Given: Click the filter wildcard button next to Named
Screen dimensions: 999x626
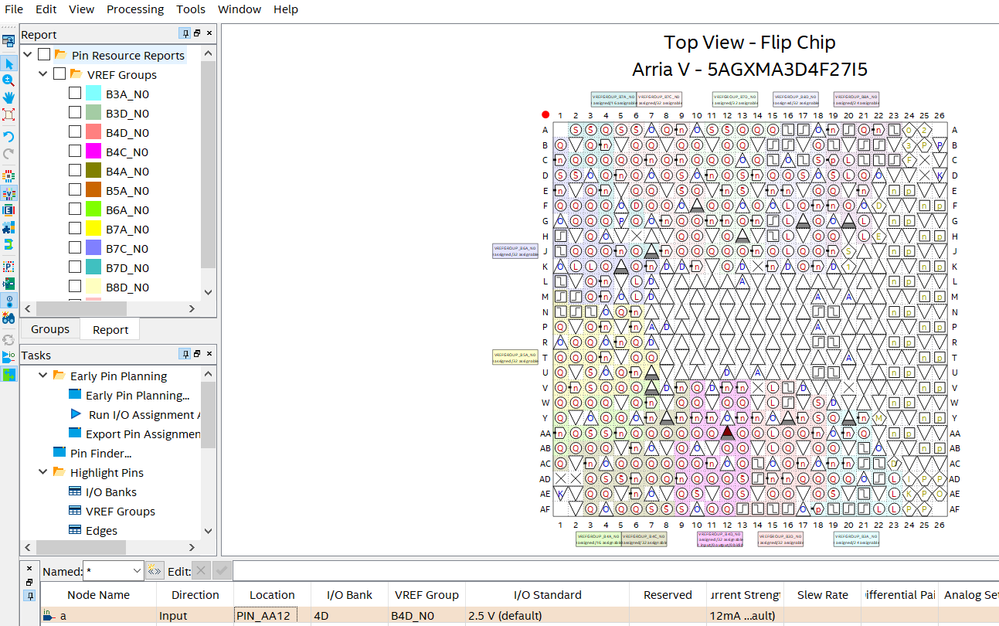Looking at the screenshot, I should [154, 571].
